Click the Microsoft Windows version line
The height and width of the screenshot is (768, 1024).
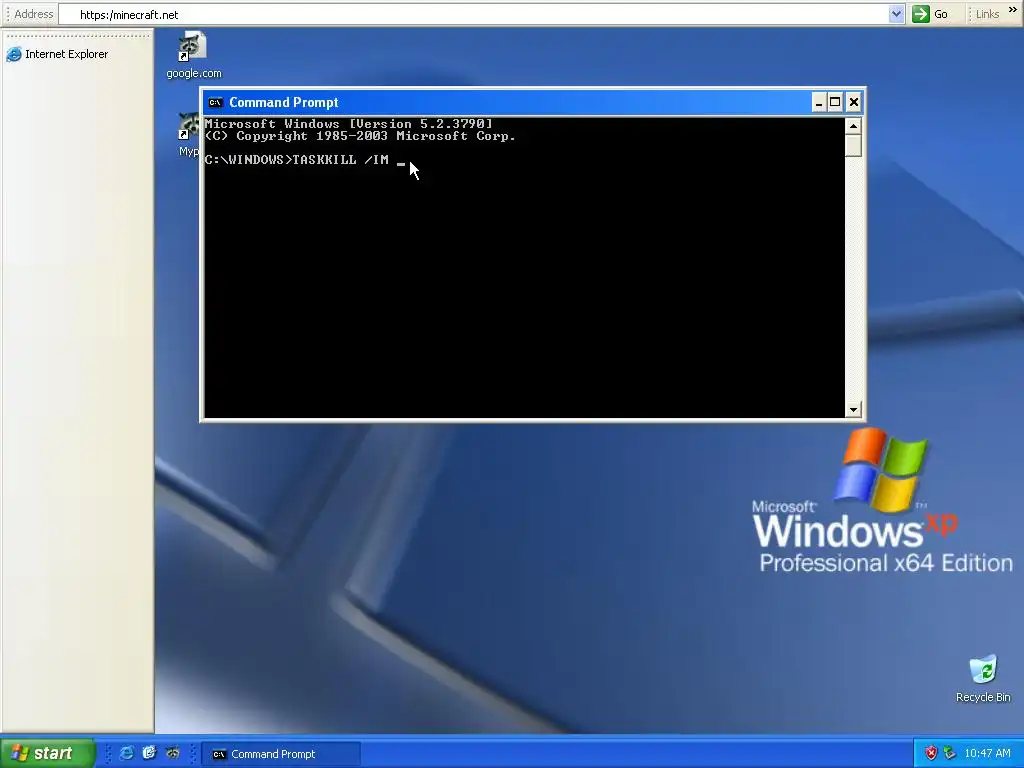click(x=349, y=123)
